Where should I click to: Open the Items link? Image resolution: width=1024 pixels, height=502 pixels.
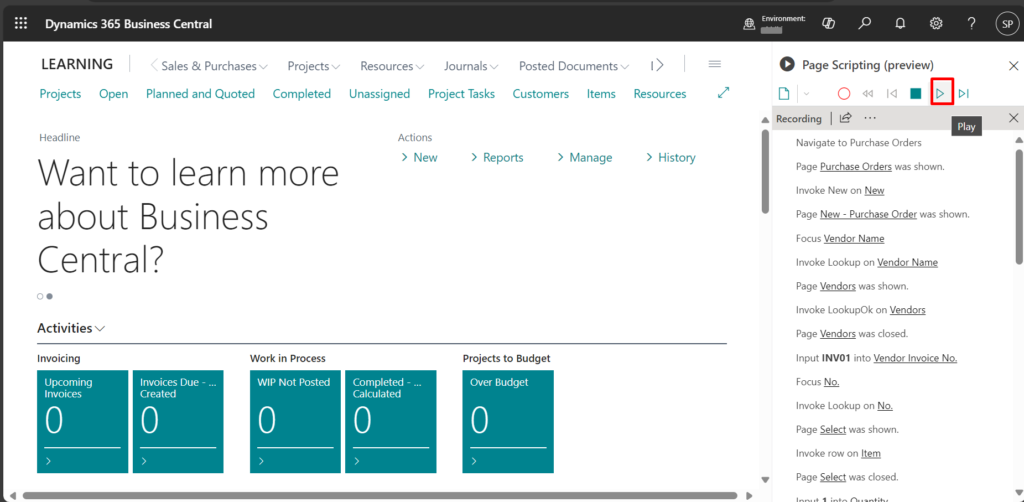pos(601,94)
